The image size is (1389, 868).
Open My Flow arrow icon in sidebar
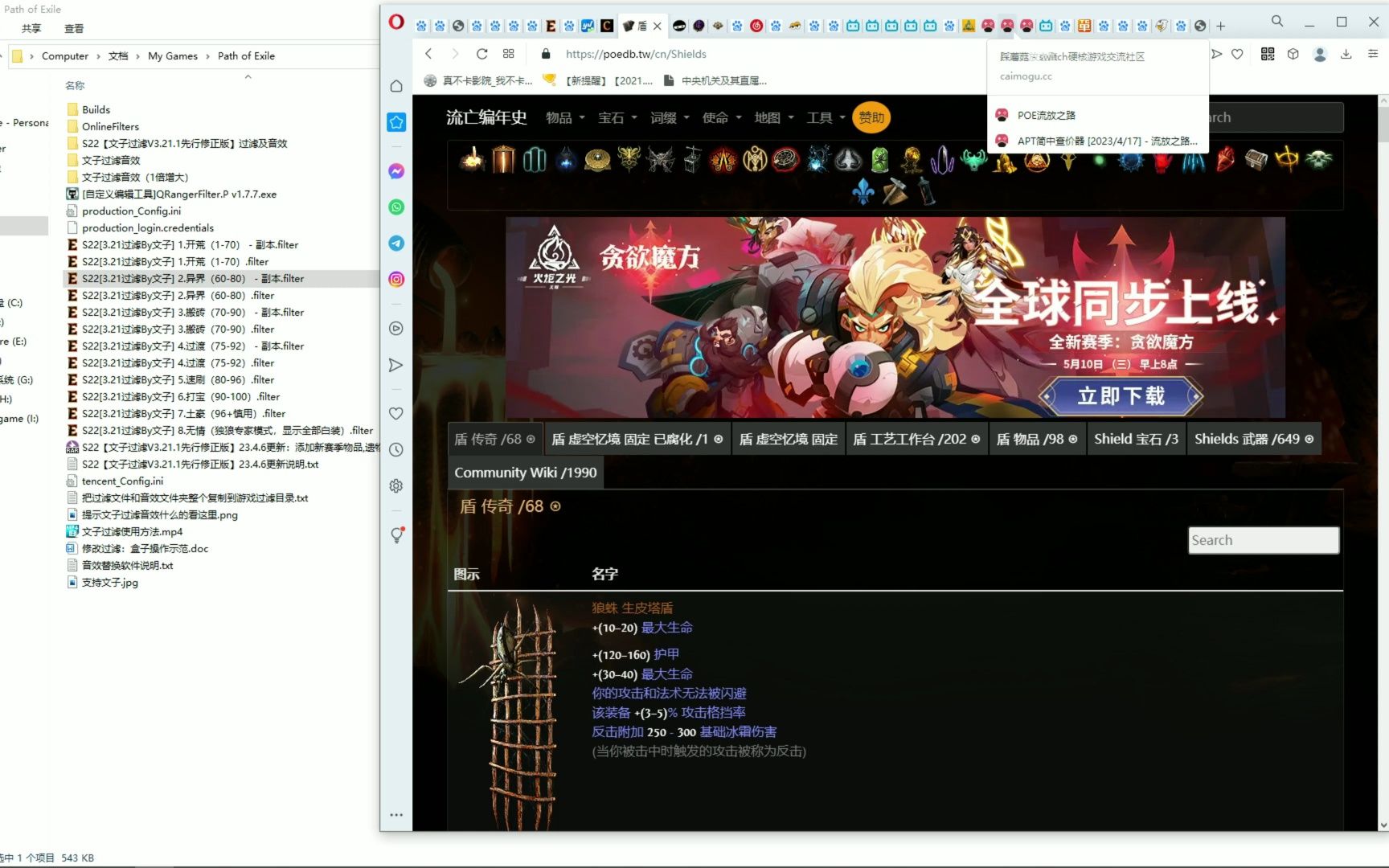(x=396, y=365)
